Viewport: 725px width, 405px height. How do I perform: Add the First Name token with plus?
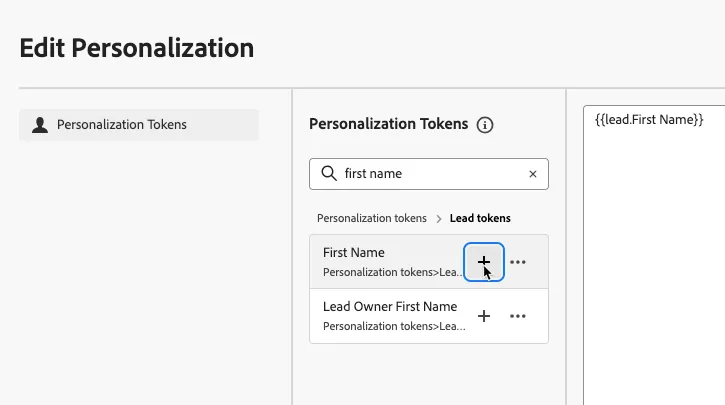(x=484, y=262)
